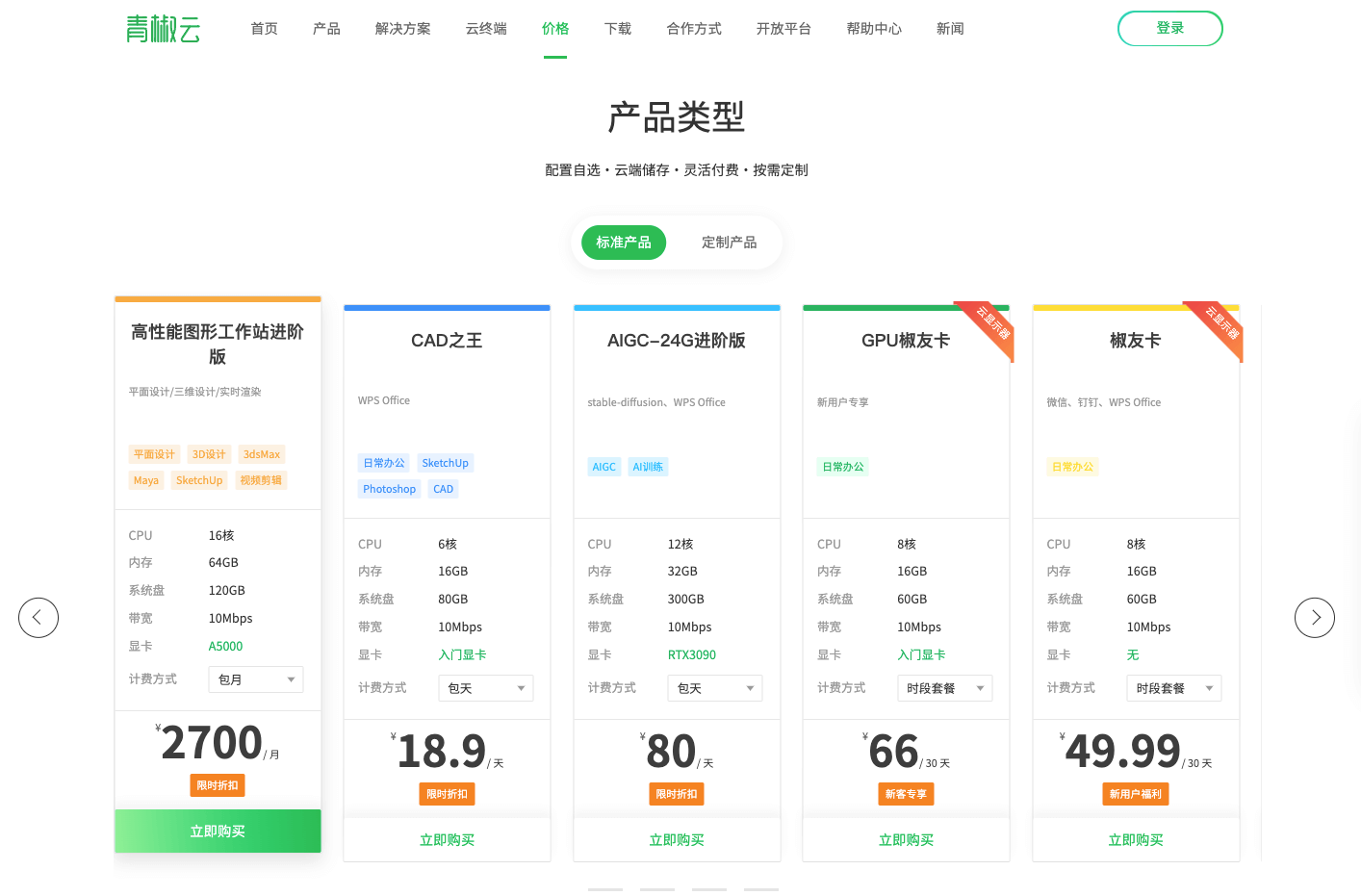Click the 青椒云 logo
The width and height of the screenshot is (1361, 896).
click(163, 29)
